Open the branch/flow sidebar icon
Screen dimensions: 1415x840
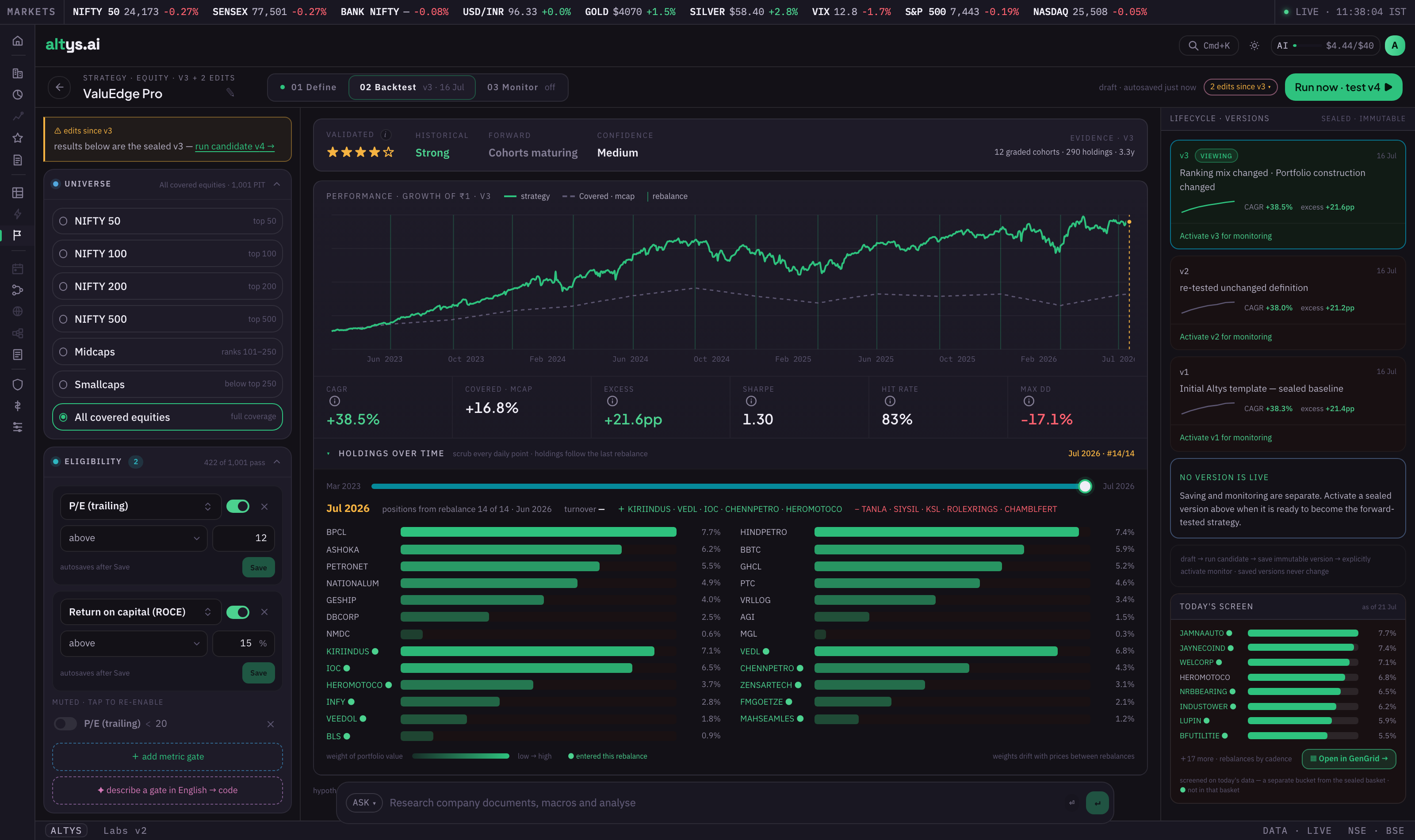click(x=18, y=290)
